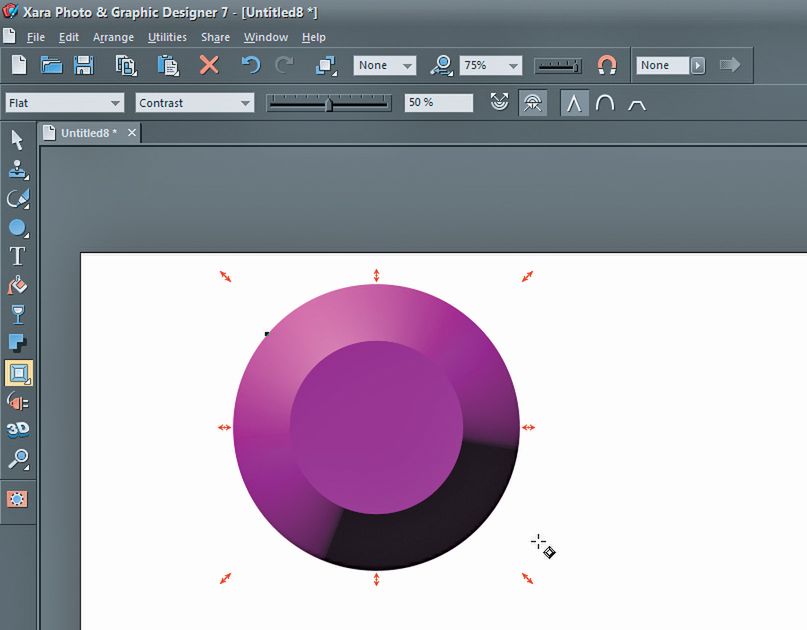
Task: Select the Fill tool bucket
Action: click(17, 285)
